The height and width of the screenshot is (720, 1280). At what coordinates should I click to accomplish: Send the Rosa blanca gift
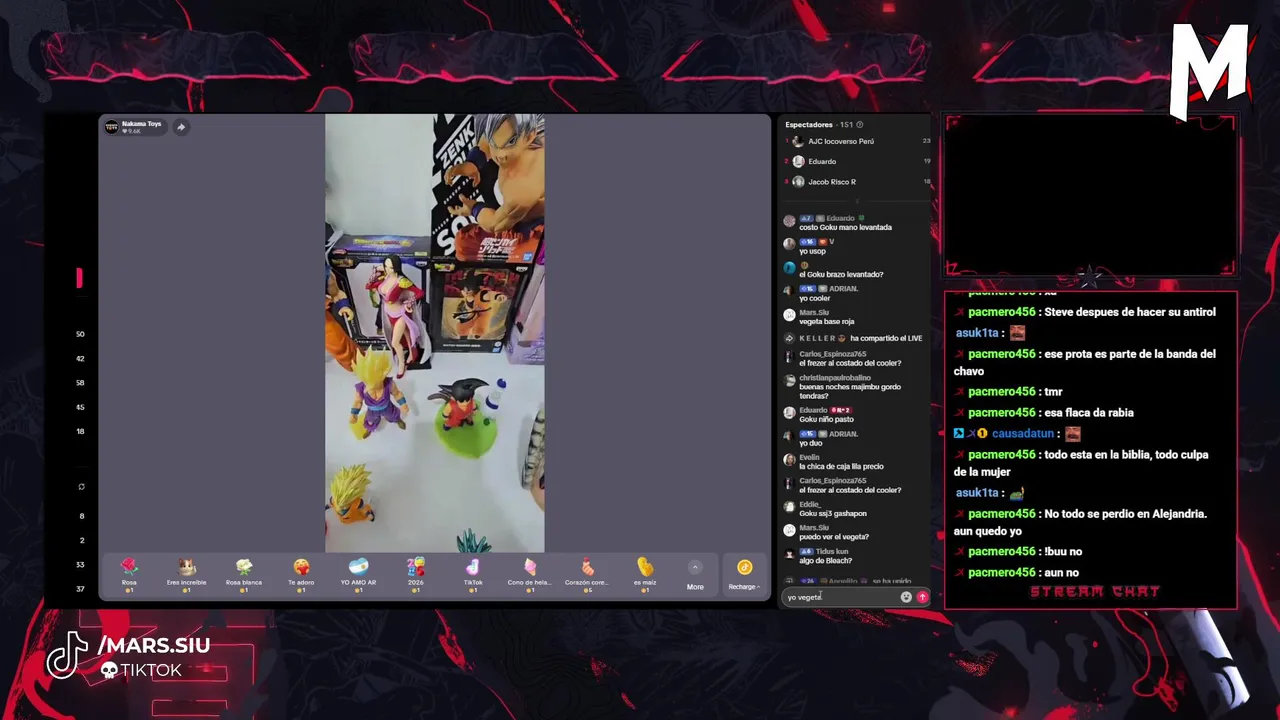click(x=244, y=575)
